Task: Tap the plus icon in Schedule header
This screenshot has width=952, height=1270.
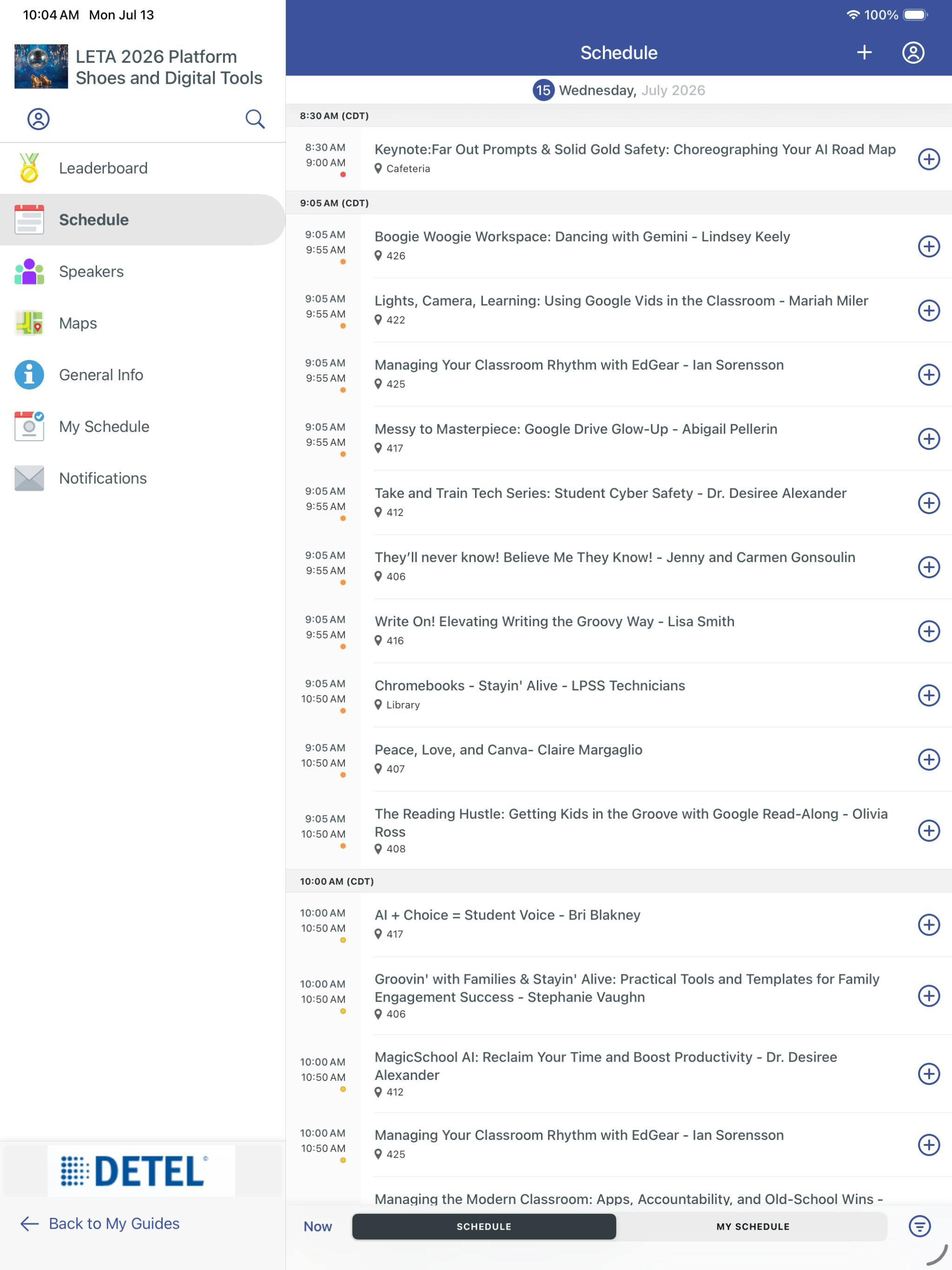Action: [x=864, y=53]
